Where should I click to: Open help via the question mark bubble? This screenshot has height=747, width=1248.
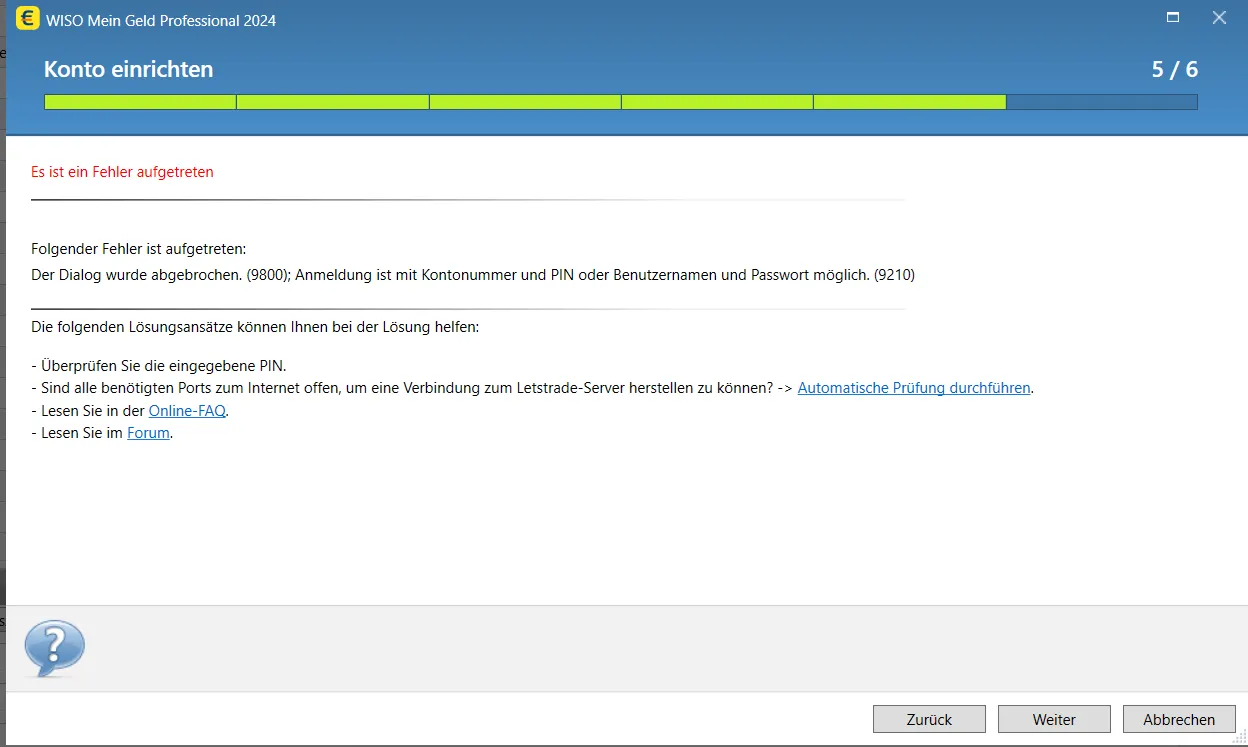pos(54,648)
